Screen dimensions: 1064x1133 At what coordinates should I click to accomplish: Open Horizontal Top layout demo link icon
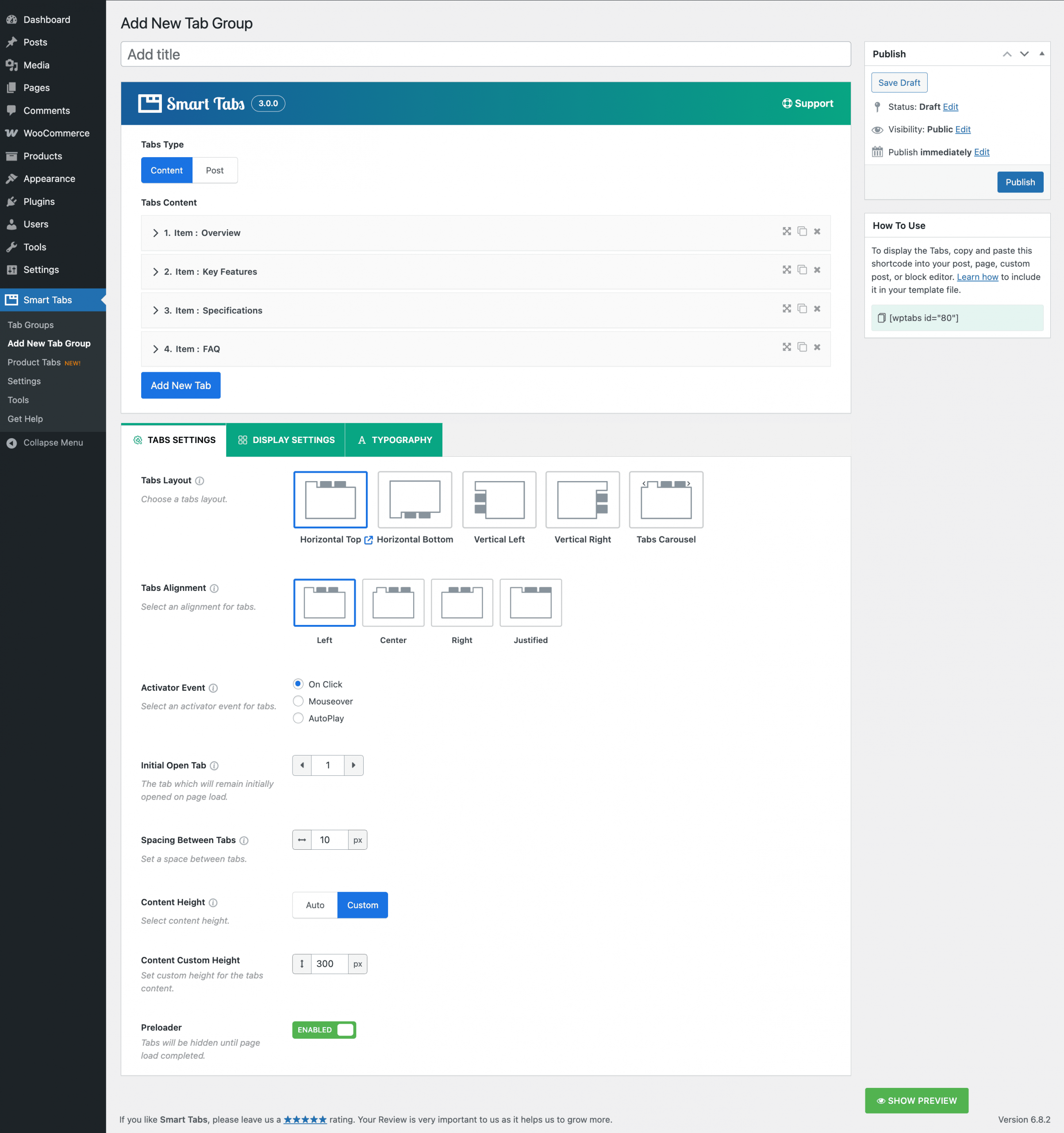tap(369, 540)
